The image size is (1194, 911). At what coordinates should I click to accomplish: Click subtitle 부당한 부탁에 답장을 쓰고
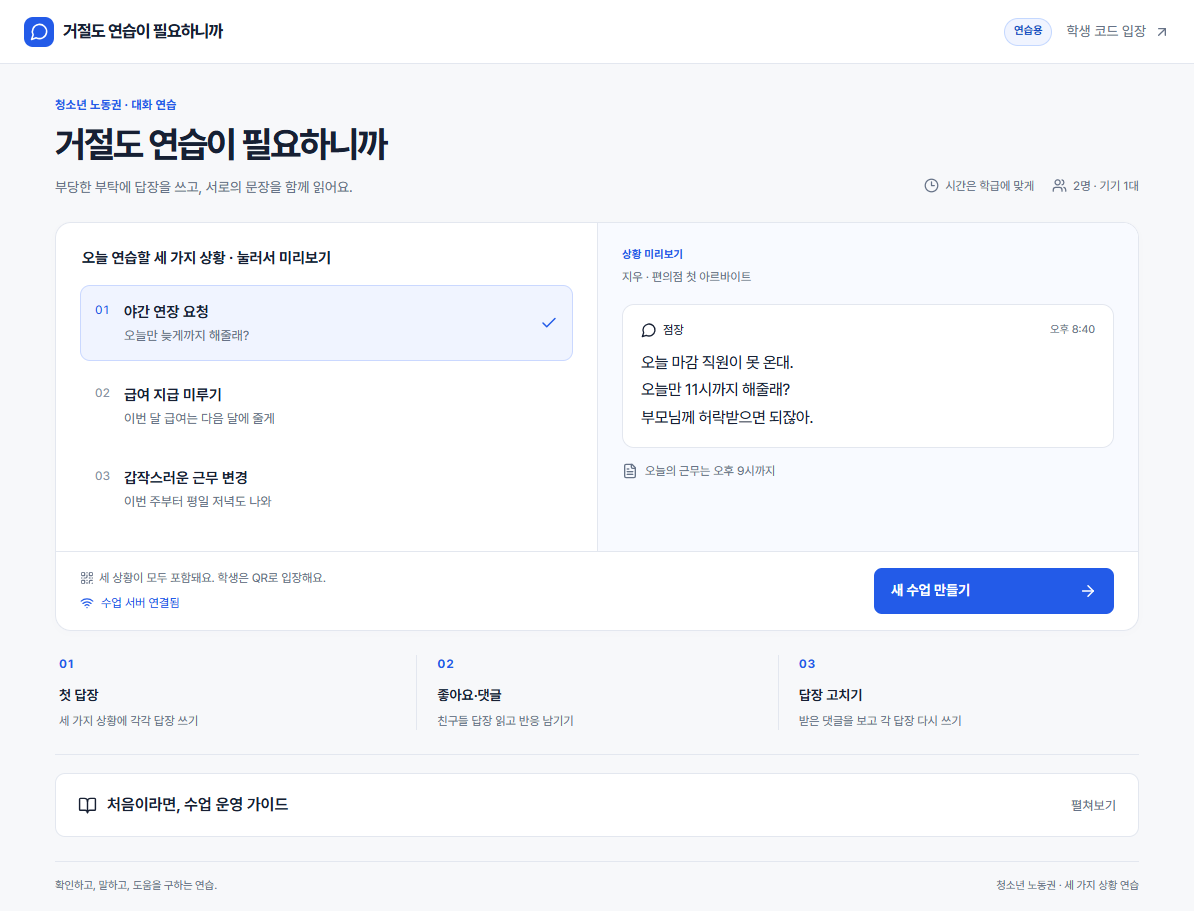point(204,187)
